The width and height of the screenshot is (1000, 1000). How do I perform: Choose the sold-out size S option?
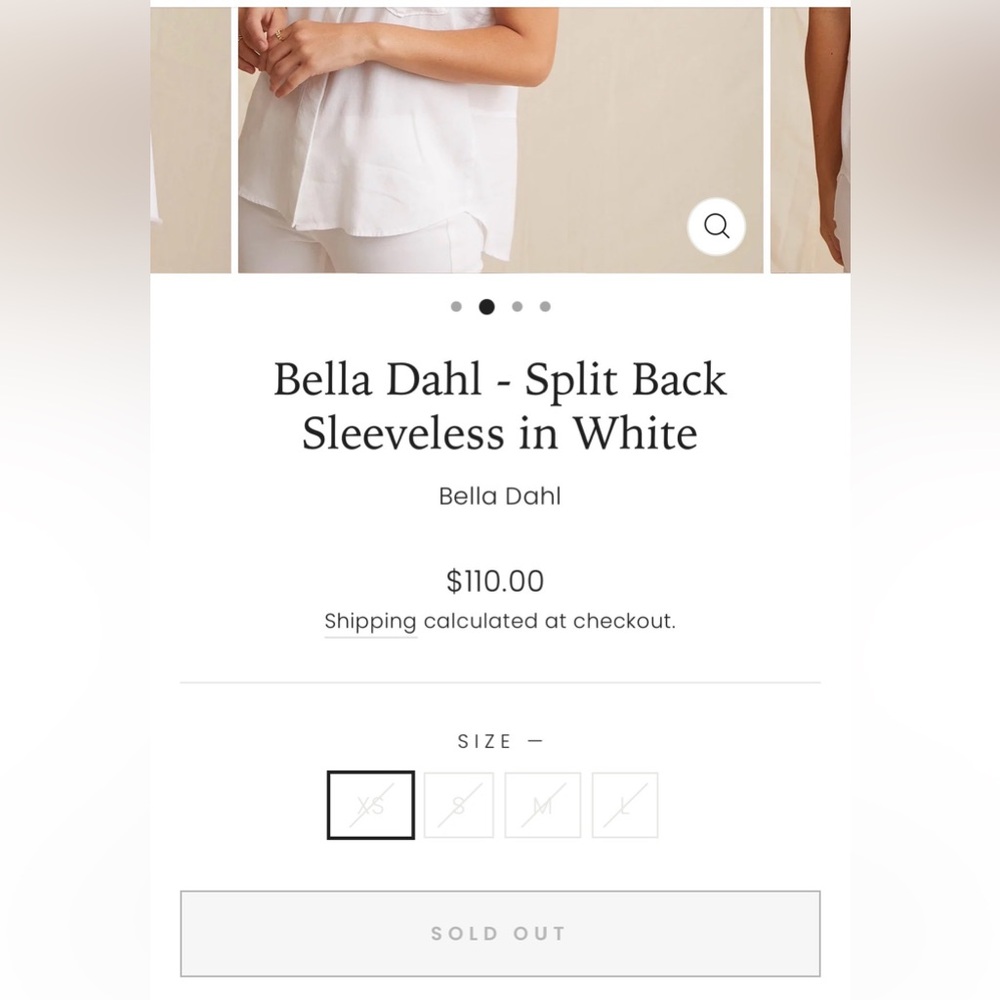point(458,805)
